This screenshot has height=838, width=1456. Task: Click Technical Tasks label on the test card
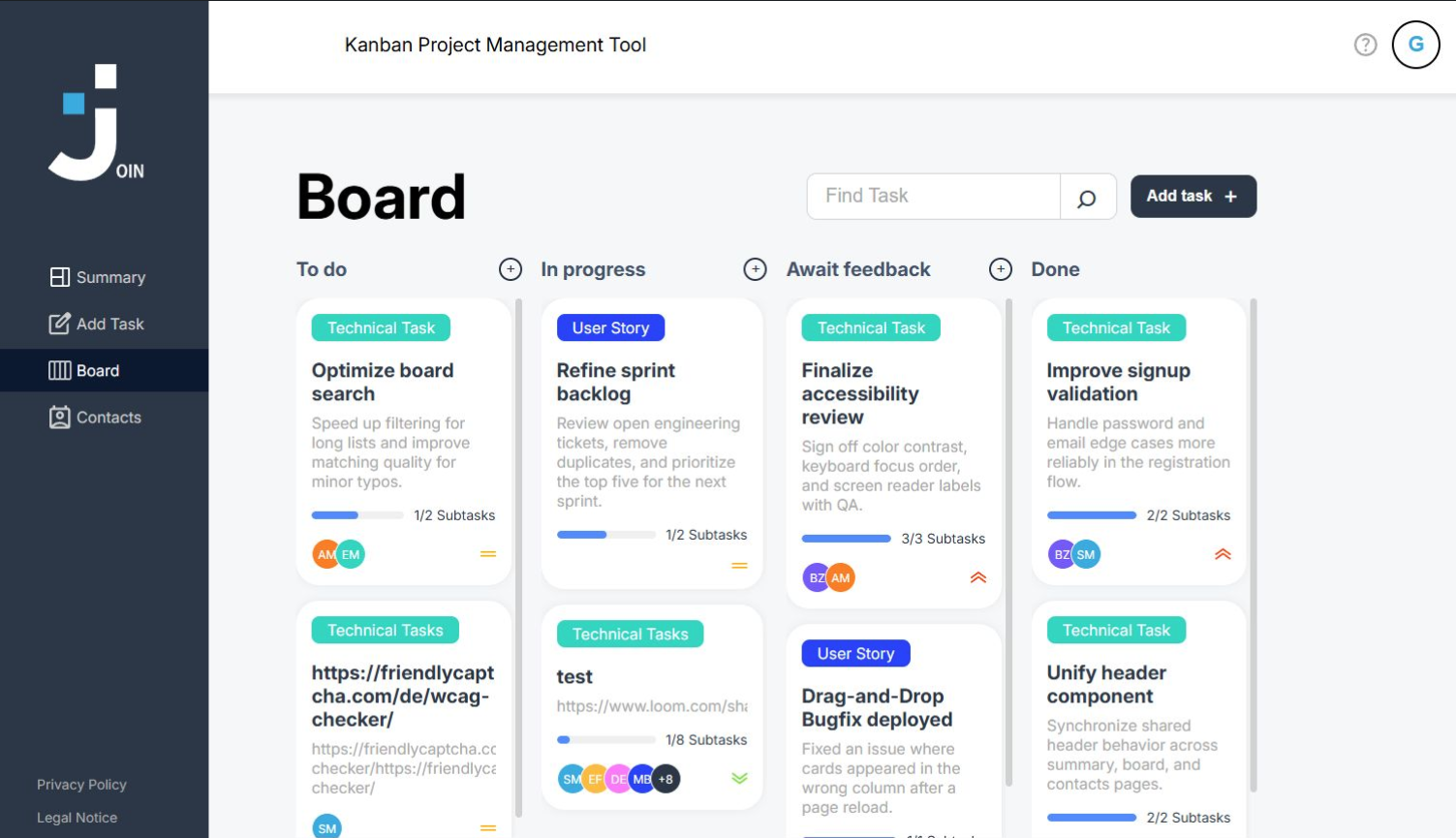630,634
